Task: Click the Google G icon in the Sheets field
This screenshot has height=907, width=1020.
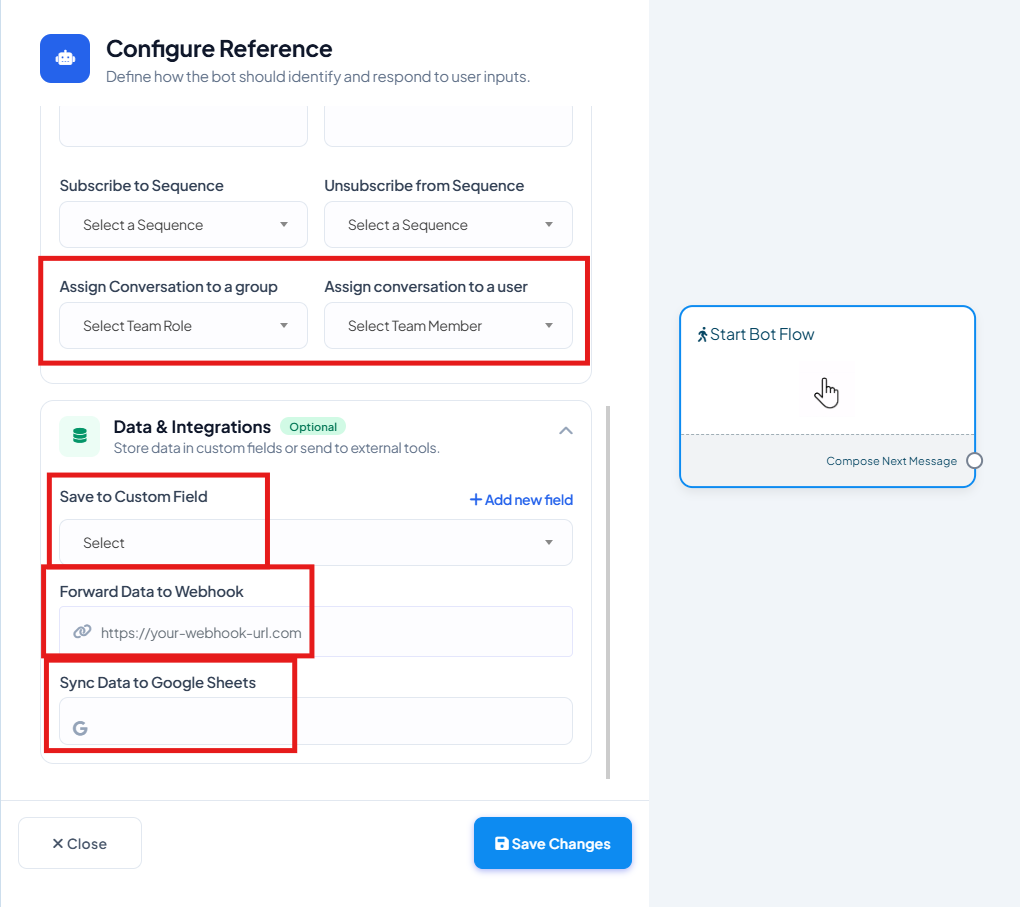Action: tap(80, 728)
